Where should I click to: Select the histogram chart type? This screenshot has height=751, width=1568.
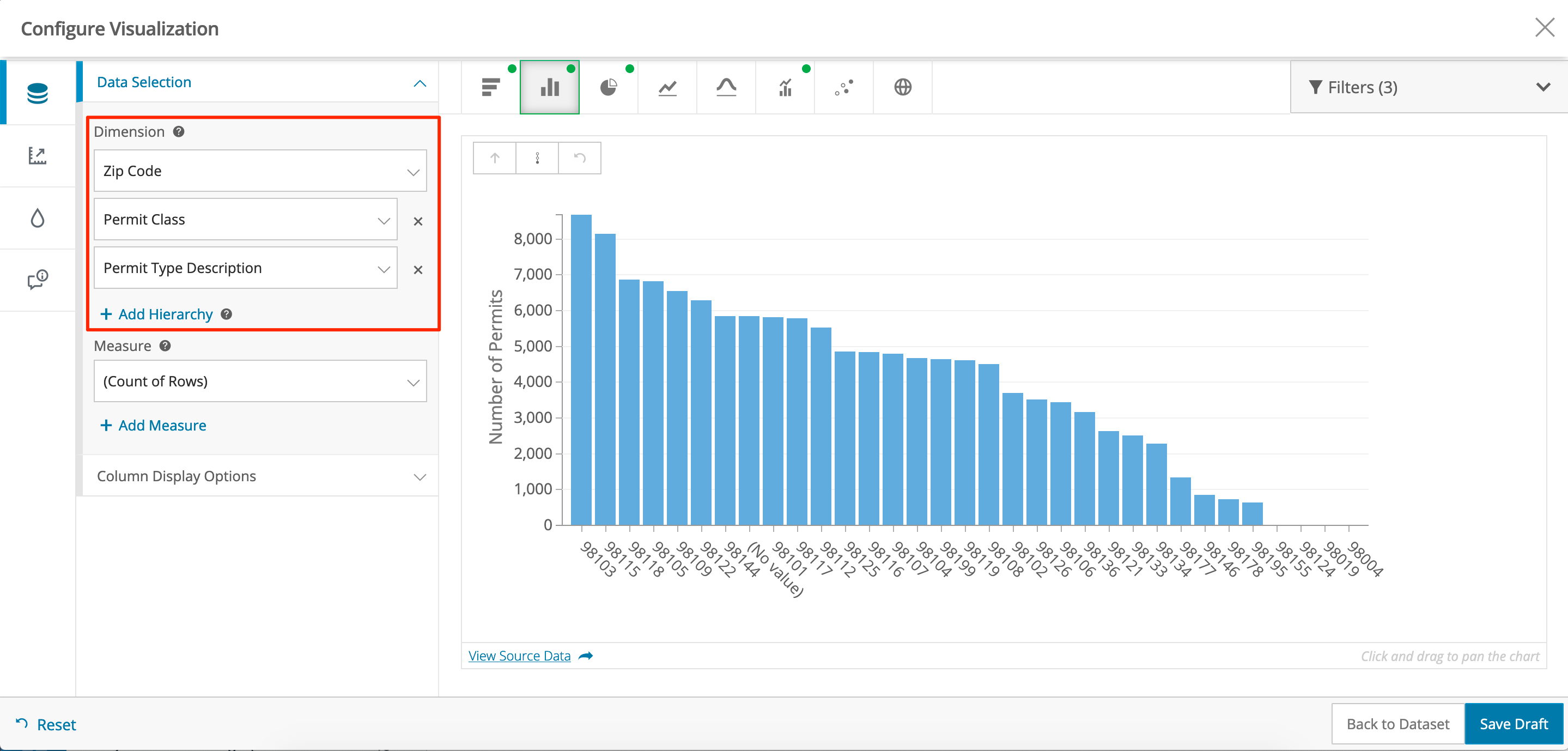[x=726, y=87]
